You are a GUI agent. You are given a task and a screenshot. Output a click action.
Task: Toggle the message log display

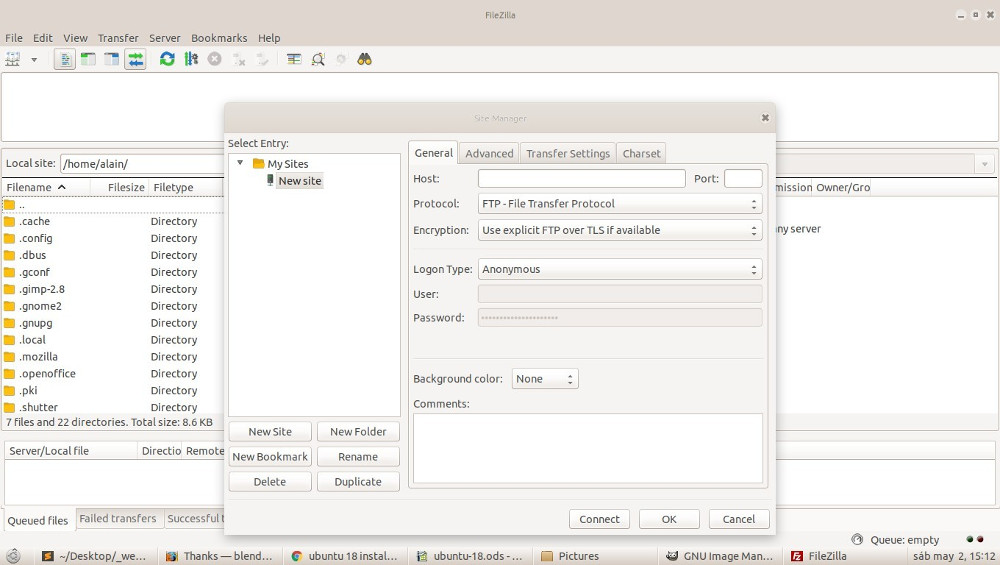point(64,59)
